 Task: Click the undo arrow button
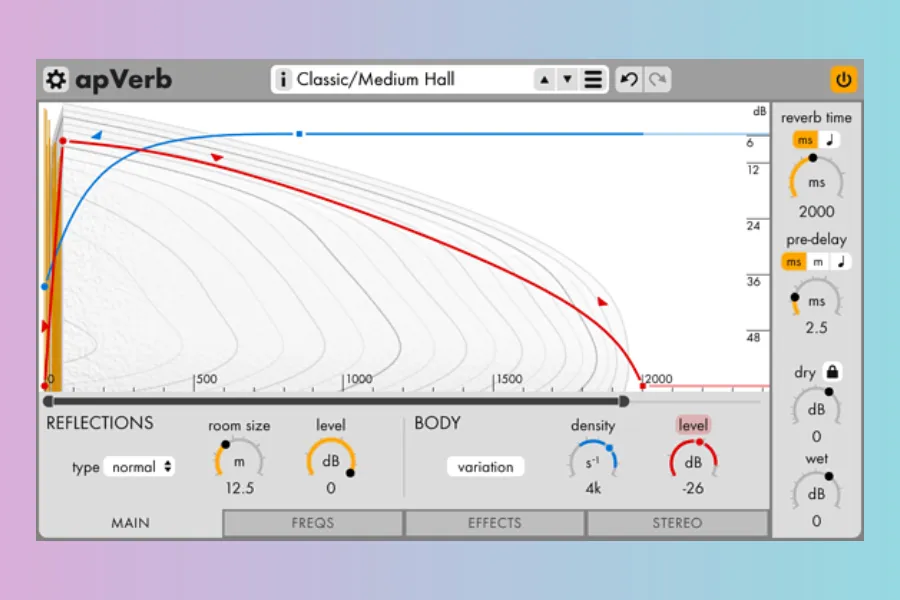coord(629,80)
